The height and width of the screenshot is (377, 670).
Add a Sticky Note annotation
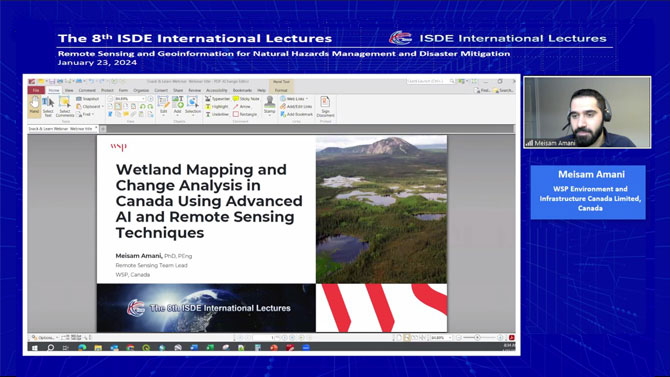point(246,99)
